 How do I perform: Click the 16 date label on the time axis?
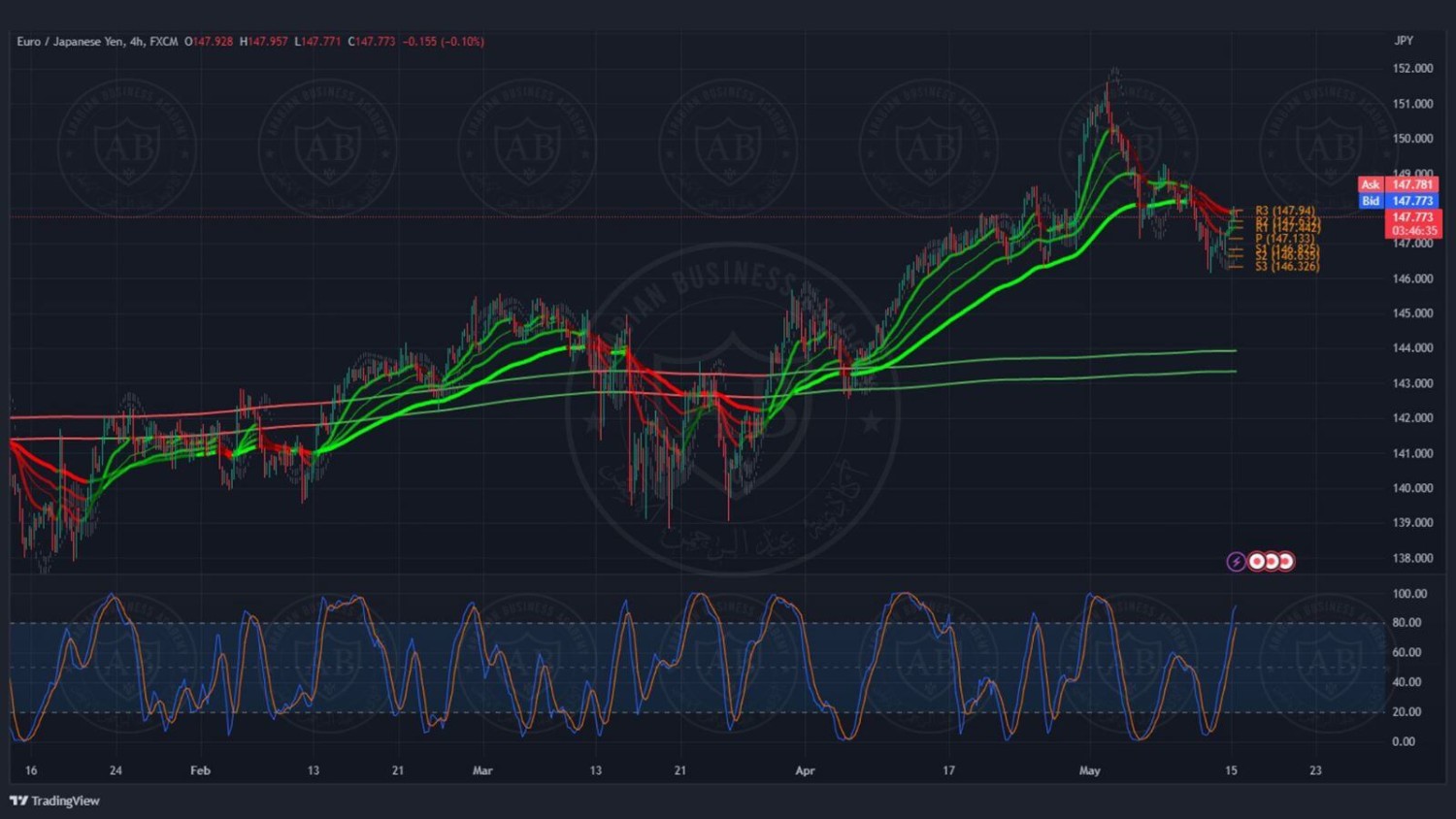[x=31, y=770]
